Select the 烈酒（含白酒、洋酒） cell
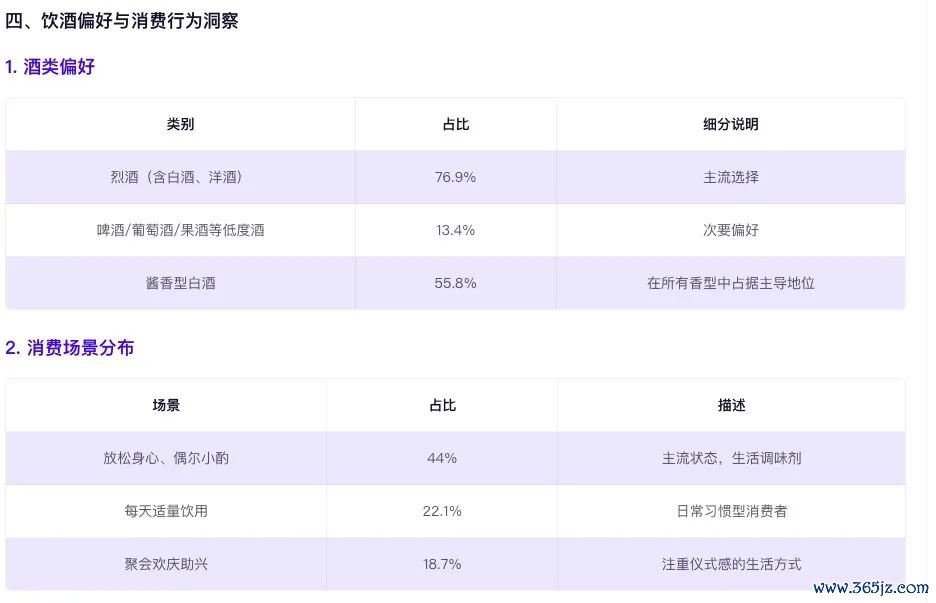 coord(180,177)
